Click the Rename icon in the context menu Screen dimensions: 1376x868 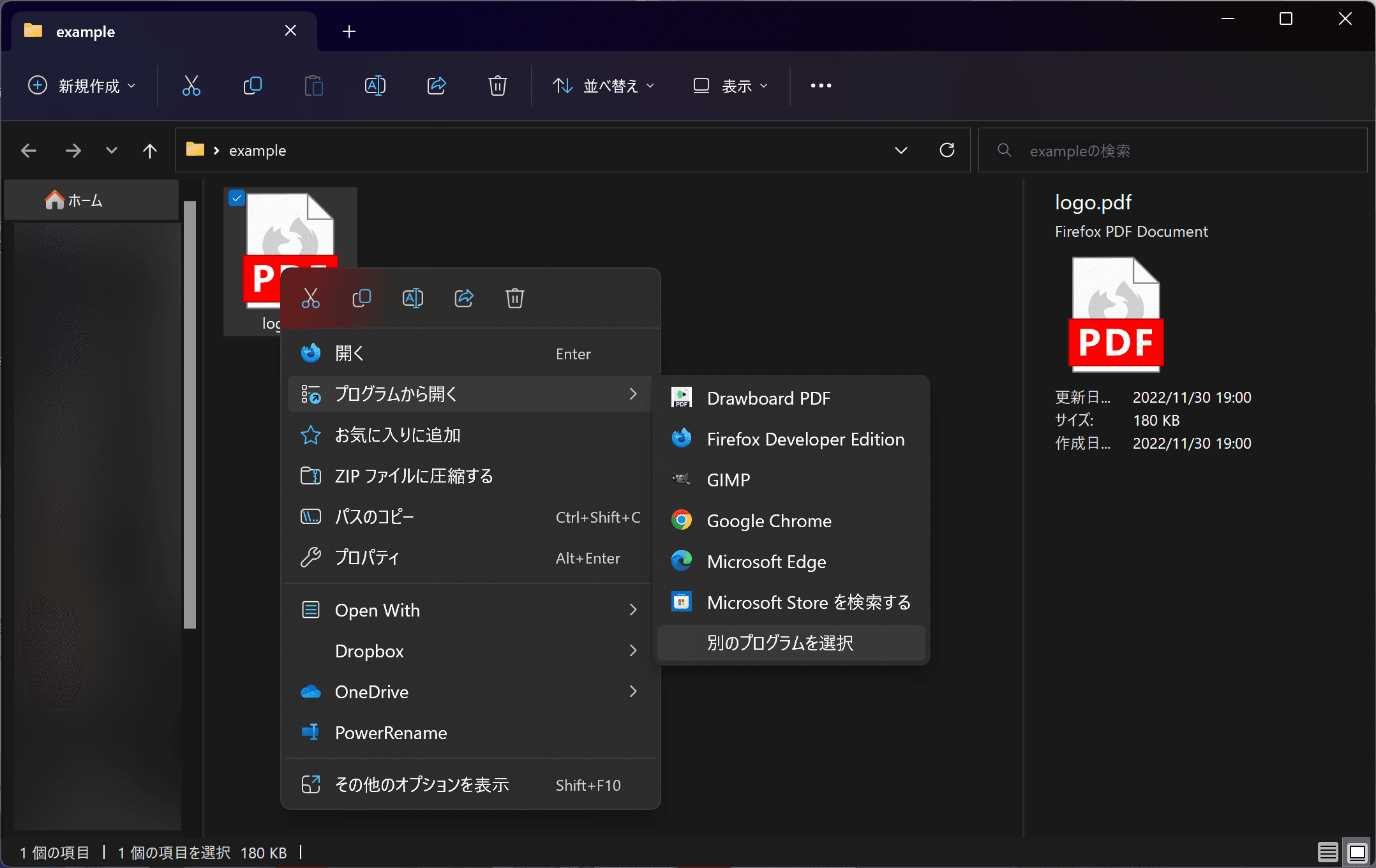click(413, 298)
